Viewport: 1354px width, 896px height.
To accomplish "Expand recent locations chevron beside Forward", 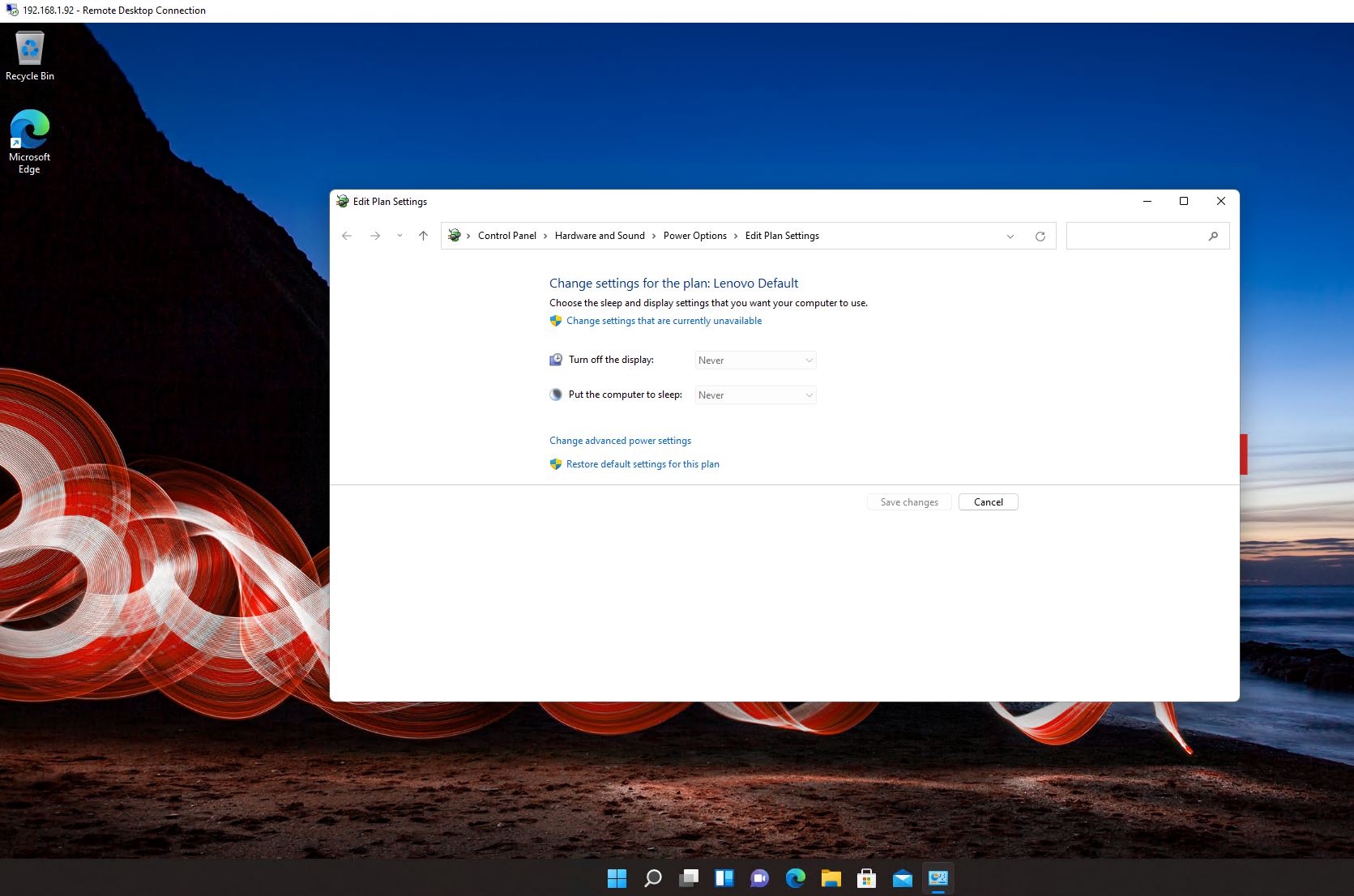I will point(399,236).
